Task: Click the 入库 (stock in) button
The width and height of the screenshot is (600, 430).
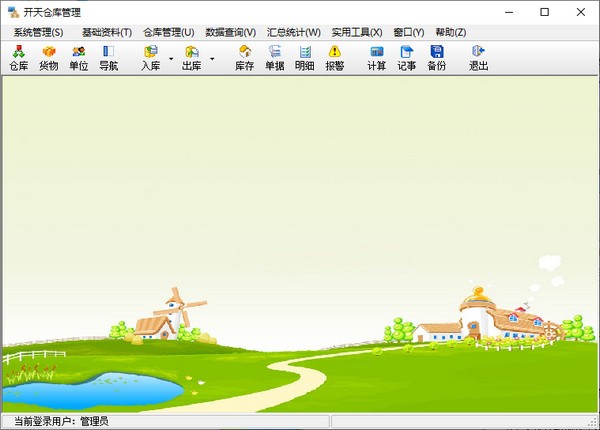Action: tap(150, 58)
